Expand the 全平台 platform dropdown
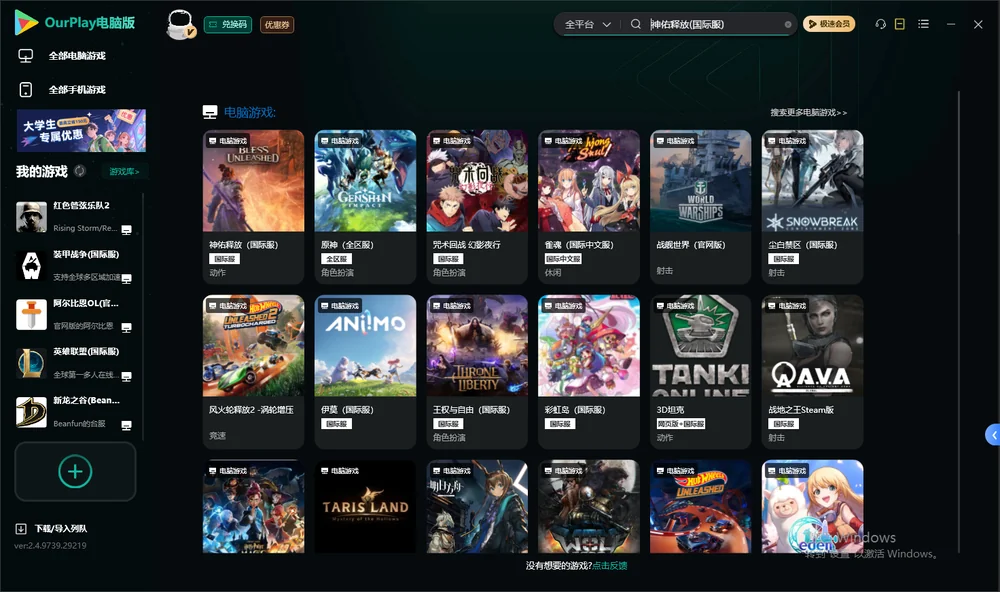 click(587, 24)
